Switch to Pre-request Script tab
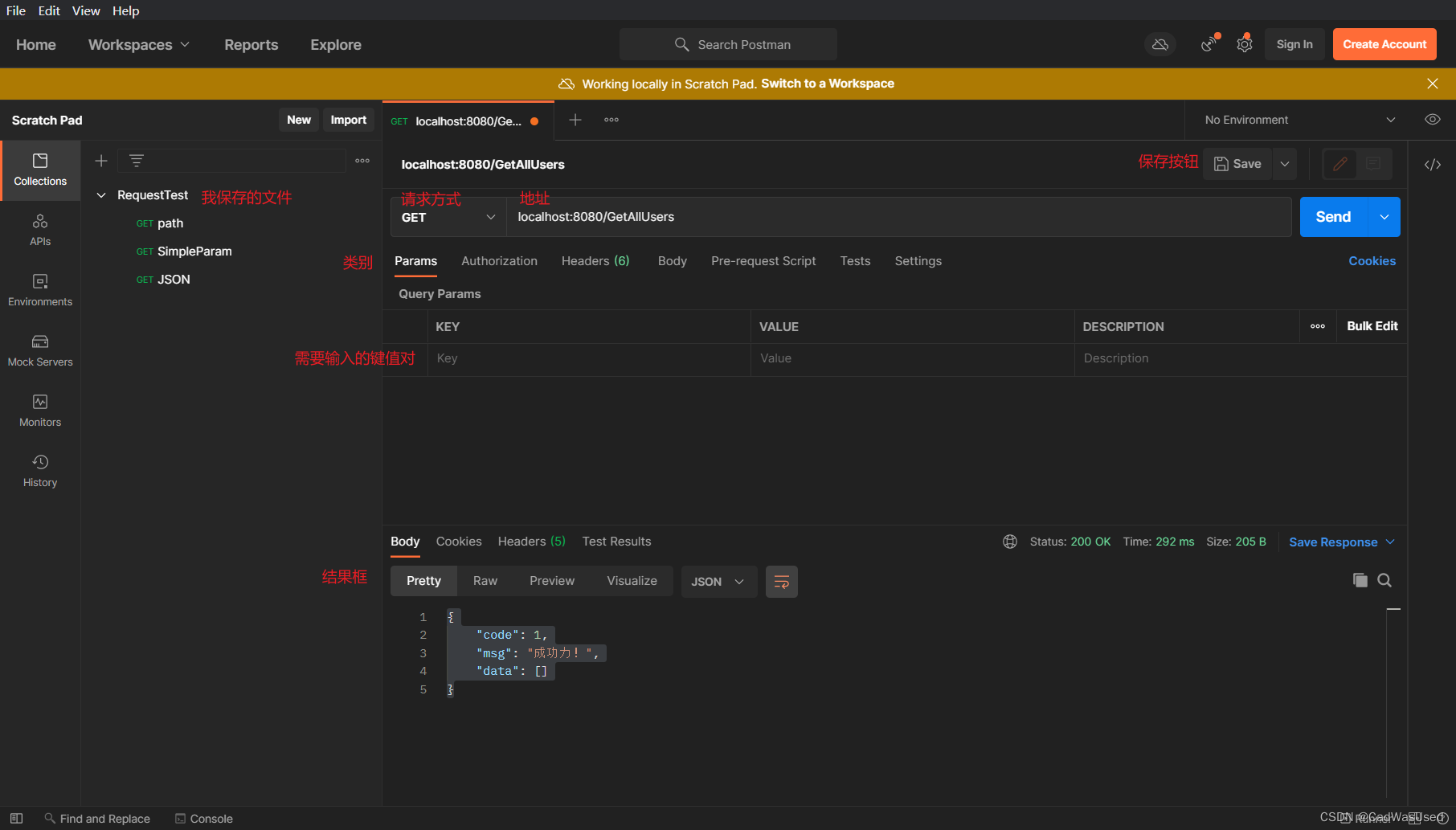The width and height of the screenshot is (1456, 830). 763,261
